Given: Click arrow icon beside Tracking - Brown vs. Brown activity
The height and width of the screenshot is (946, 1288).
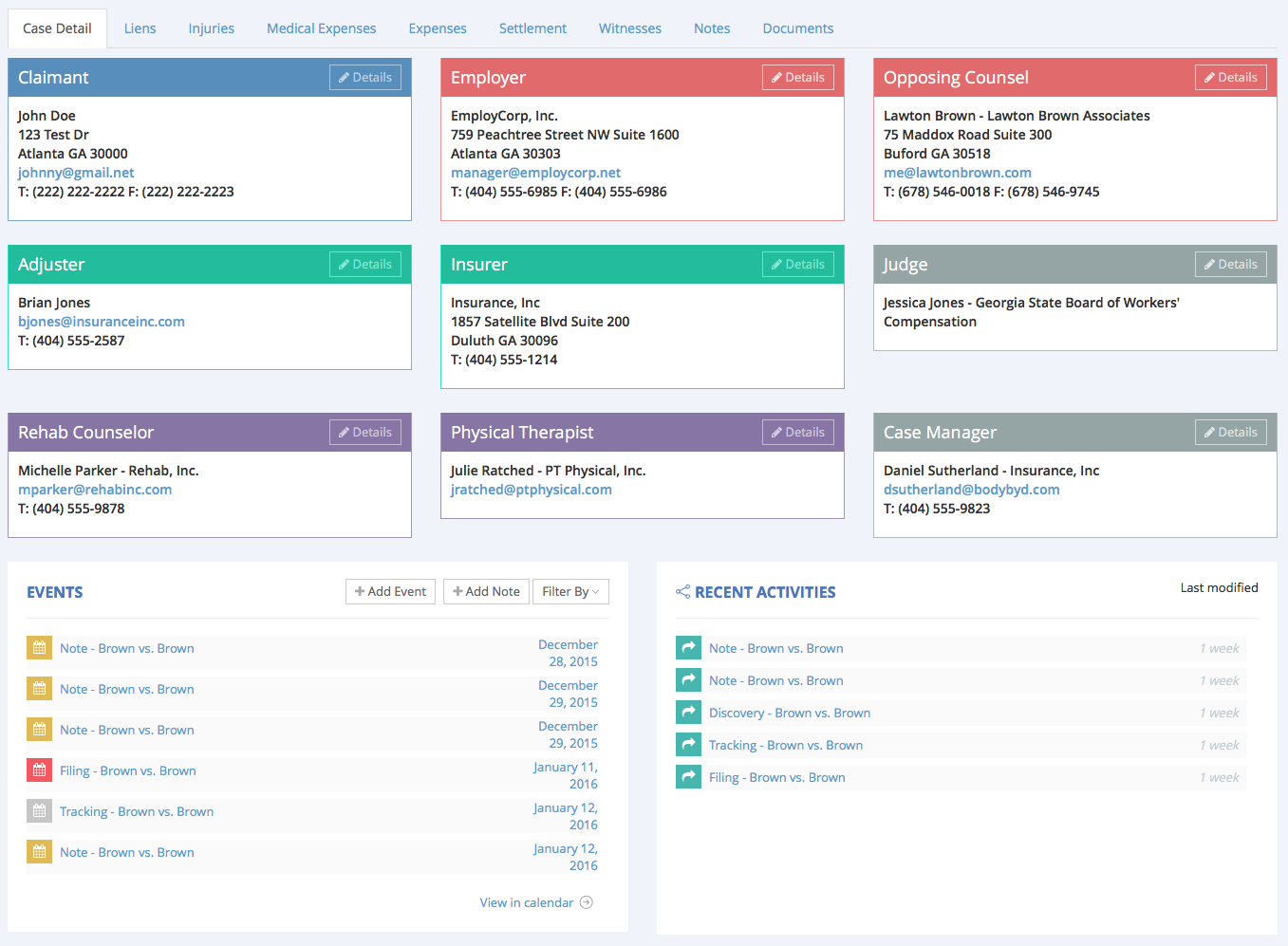Looking at the screenshot, I should (x=688, y=745).
